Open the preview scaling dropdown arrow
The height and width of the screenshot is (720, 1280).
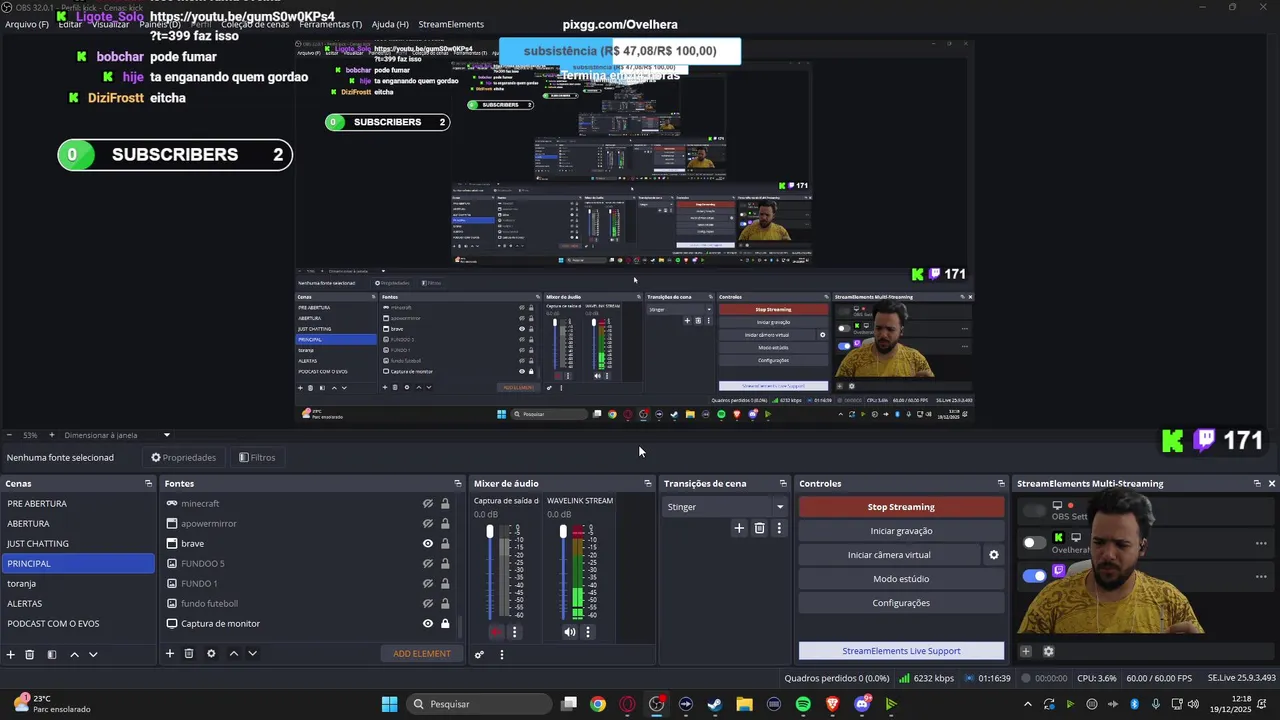click(167, 435)
